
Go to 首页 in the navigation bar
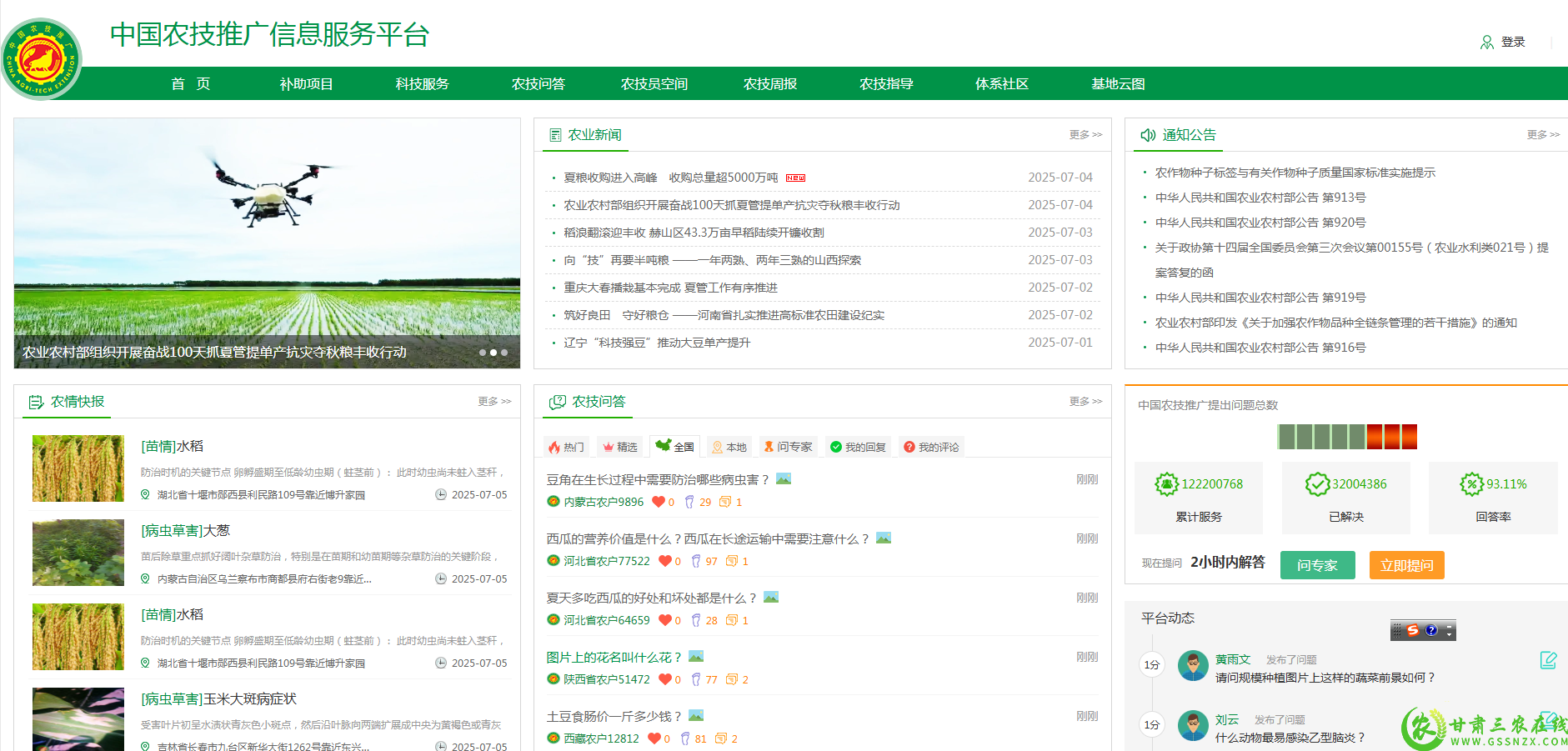tap(190, 83)
